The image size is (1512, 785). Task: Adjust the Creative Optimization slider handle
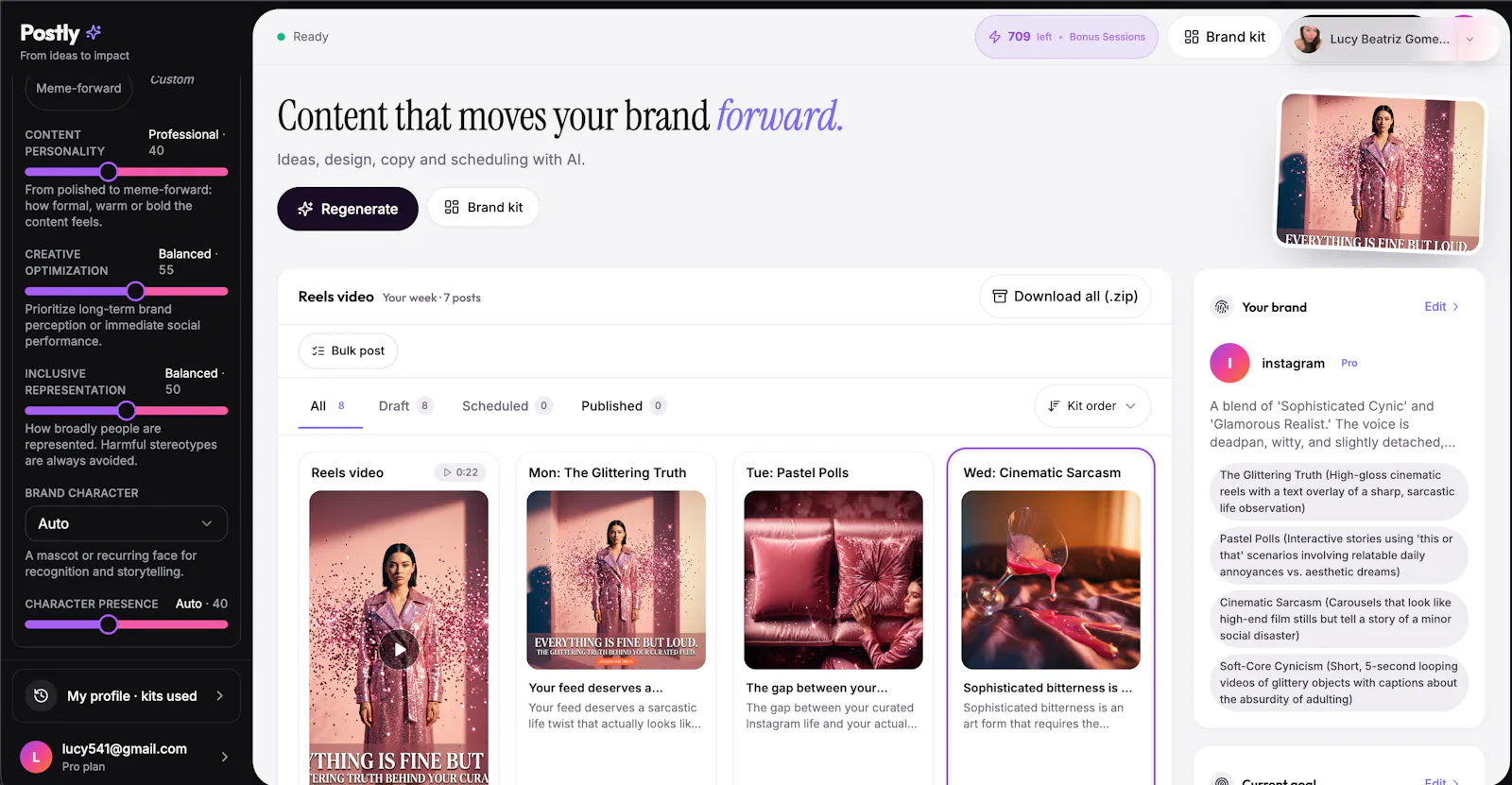coord(135,291)
